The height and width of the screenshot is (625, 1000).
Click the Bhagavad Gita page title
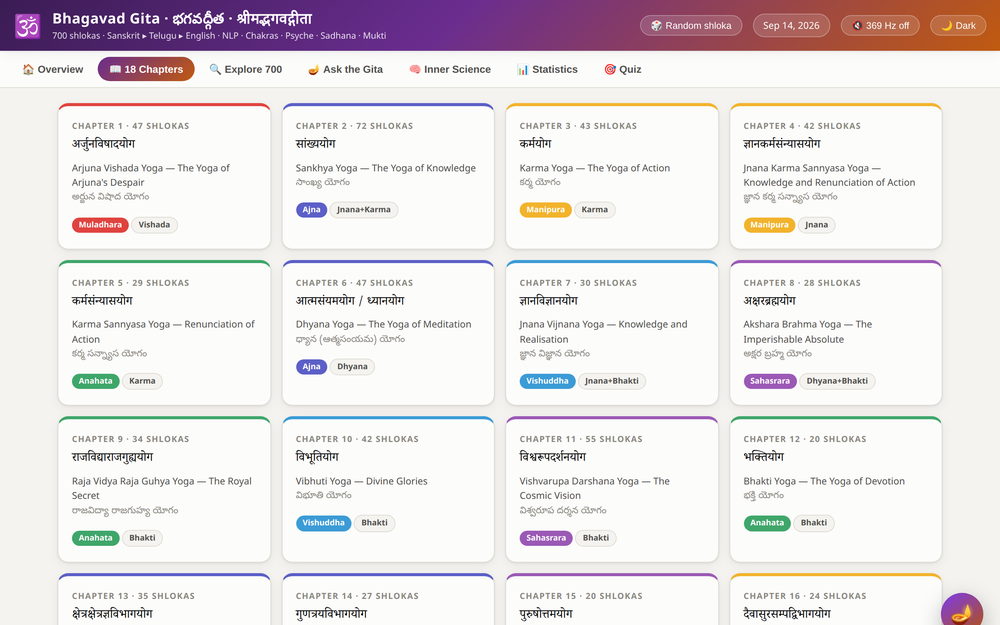point(182,18)
